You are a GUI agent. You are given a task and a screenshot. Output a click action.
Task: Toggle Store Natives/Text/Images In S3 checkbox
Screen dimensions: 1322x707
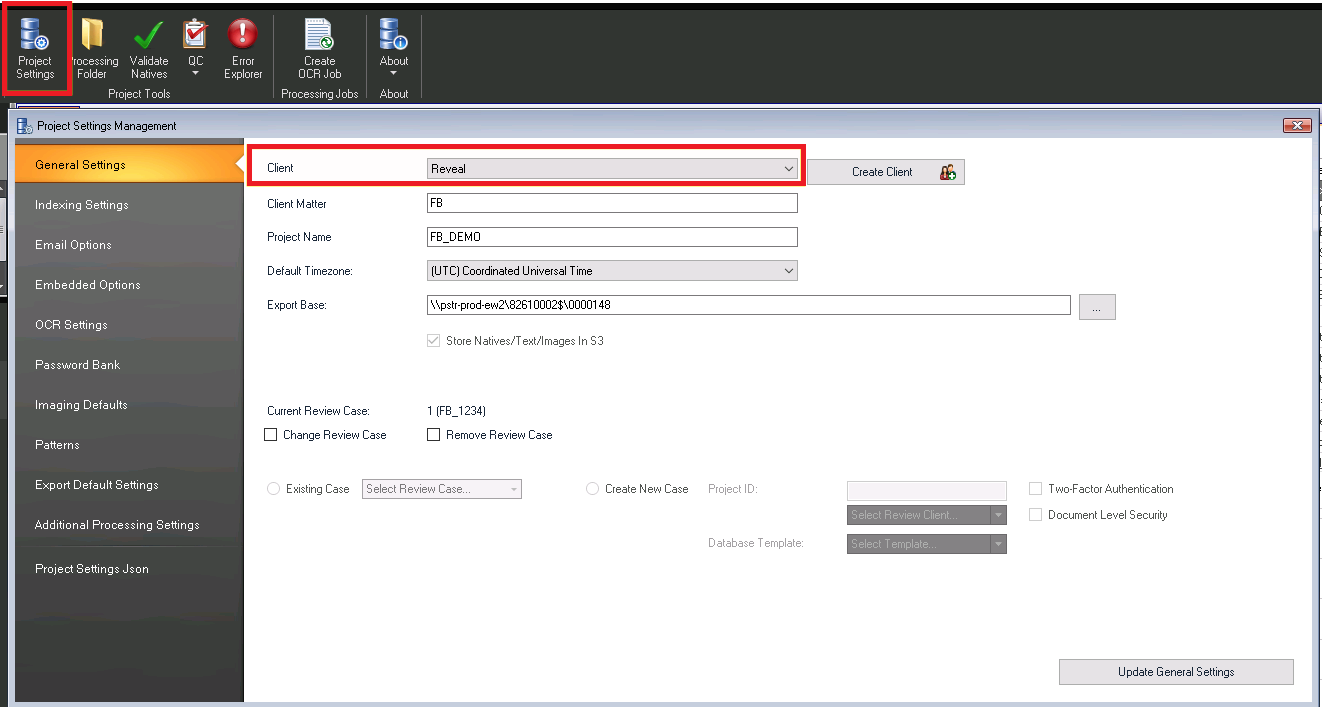coord(434,341)
